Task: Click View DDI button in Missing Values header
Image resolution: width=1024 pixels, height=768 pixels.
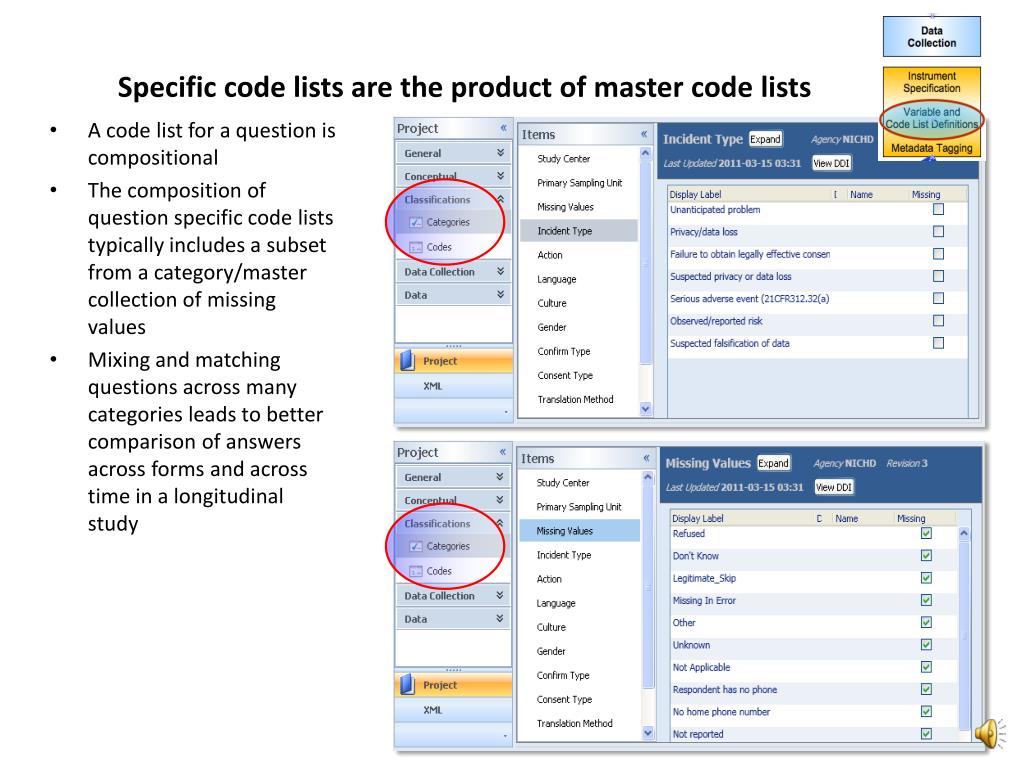Action: [x=834, y=487]
